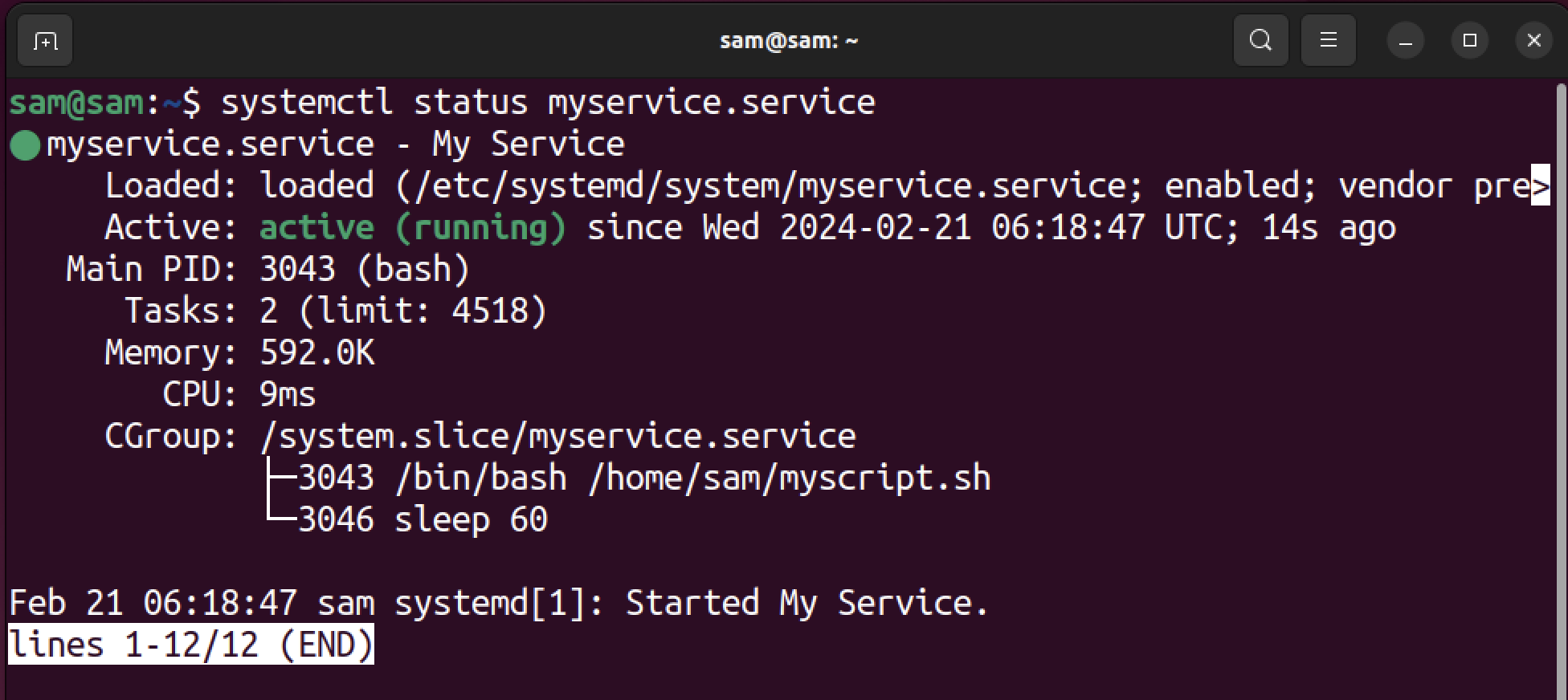Click the Feb 21 Started My Service log line

pyautogui.click(x=498, y=602)
